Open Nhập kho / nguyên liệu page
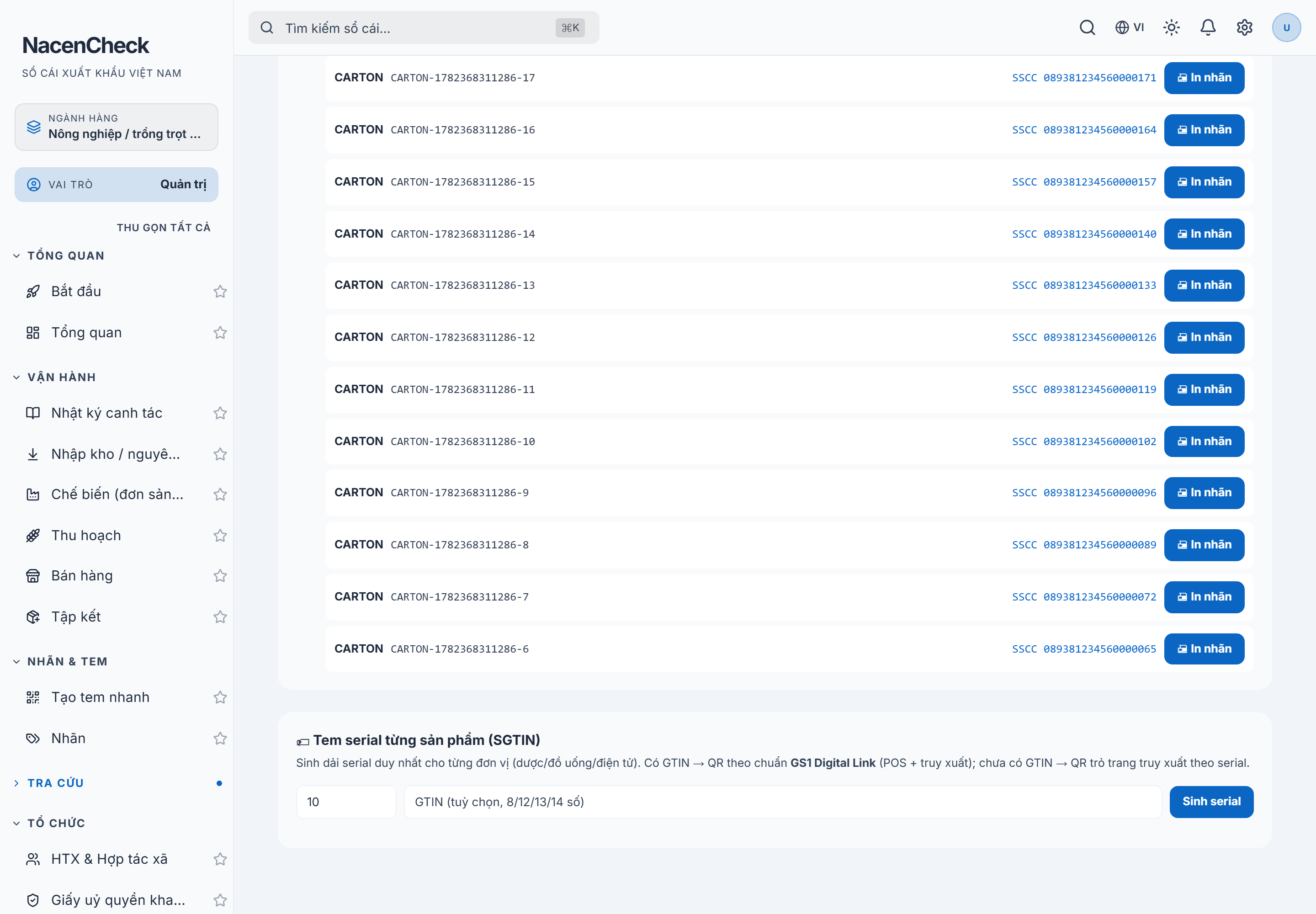The image size is (1316, 914). [x=115, y=454]
